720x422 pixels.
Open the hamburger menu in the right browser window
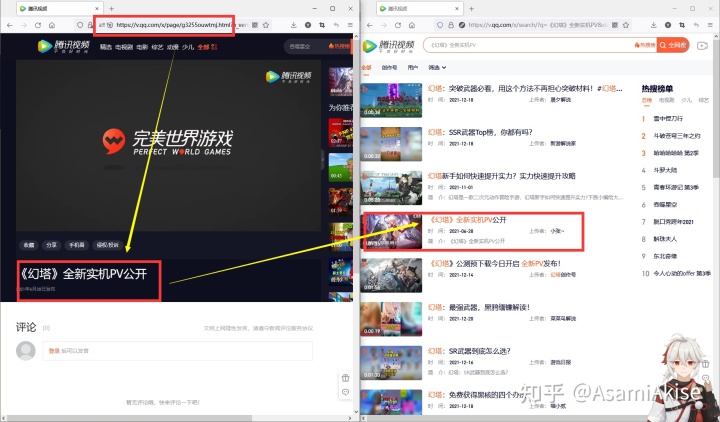pyautogui.click(x=710, y=25)
